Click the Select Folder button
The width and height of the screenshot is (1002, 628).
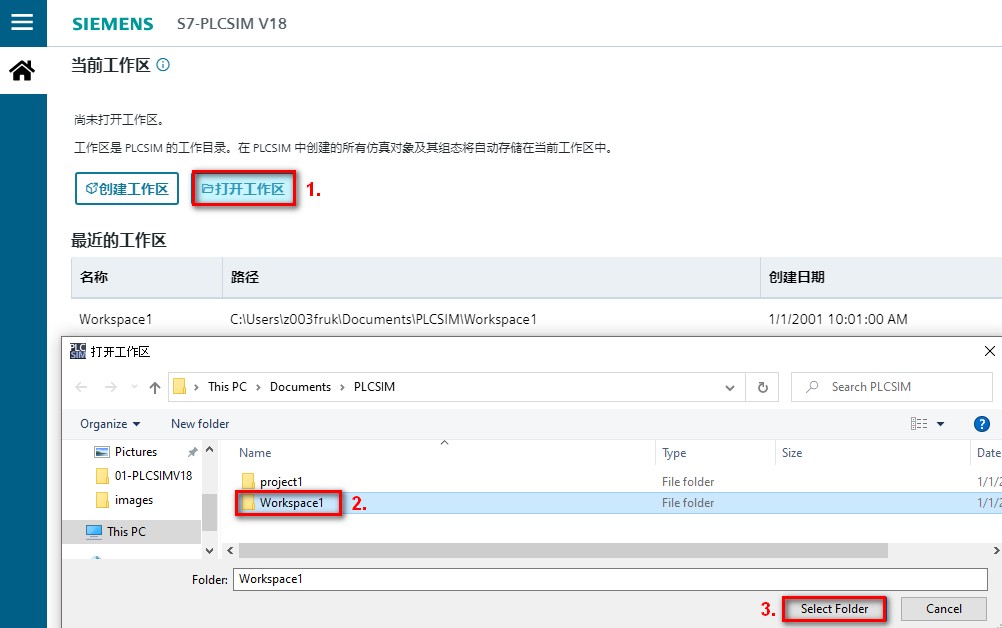[835, 609]
